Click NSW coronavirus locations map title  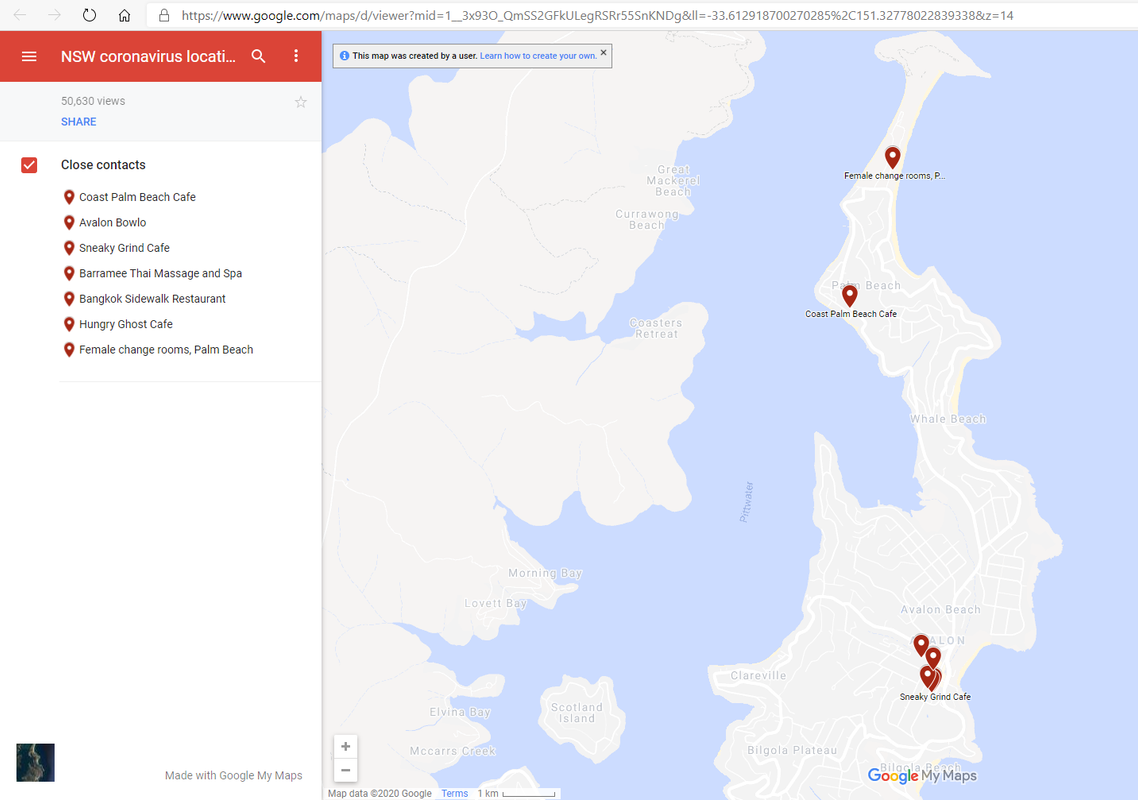[x=148, y=57]
